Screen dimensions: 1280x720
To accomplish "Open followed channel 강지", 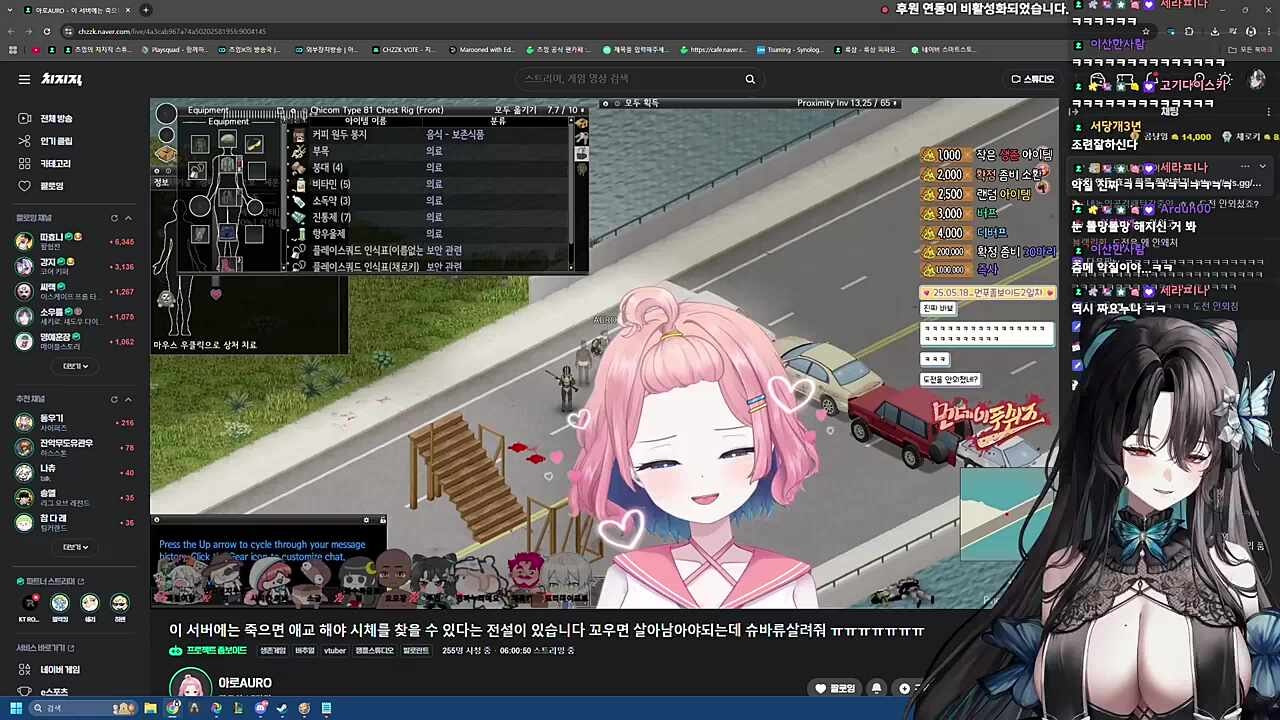I will tap(74, 266).
